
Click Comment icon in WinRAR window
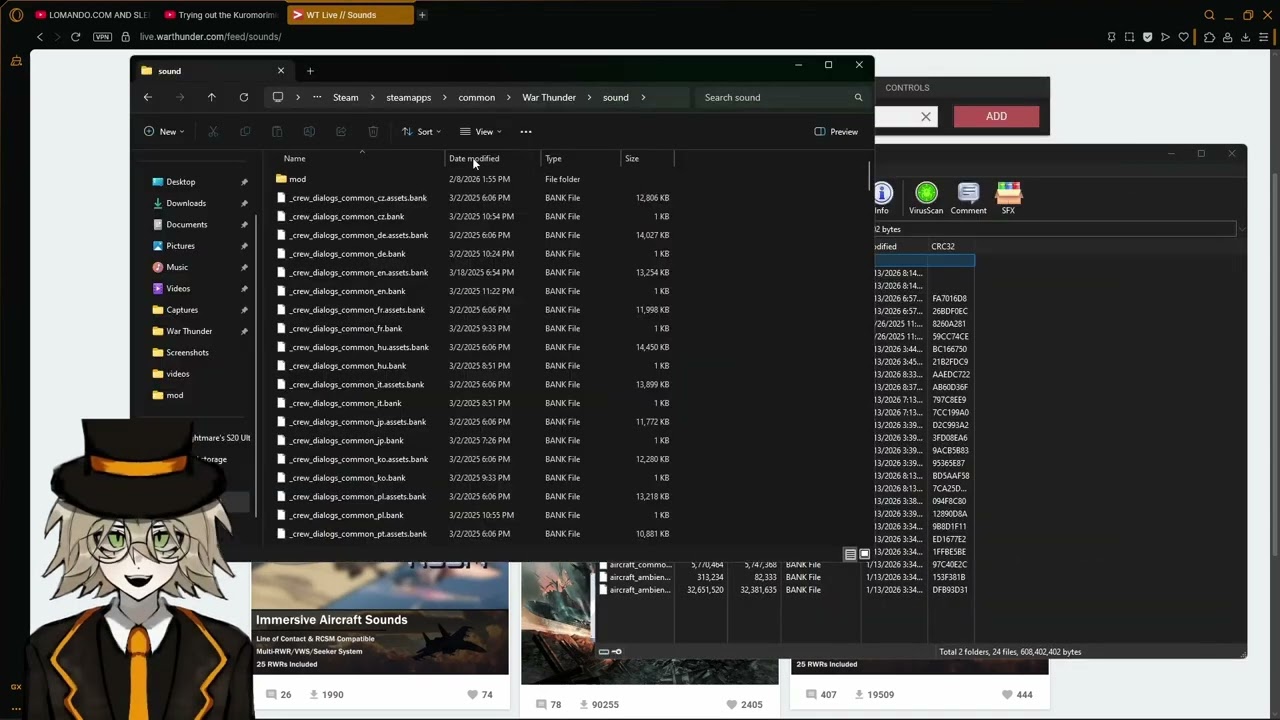point(968,199)
